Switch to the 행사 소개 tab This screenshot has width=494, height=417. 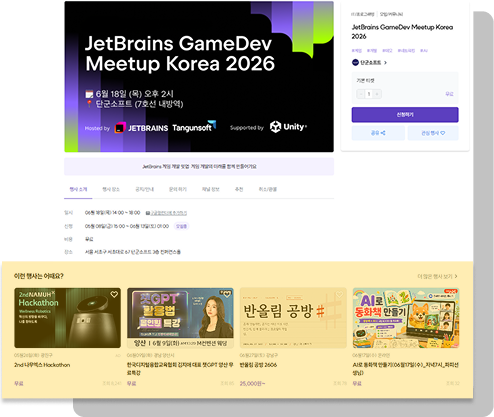(78, 189)
